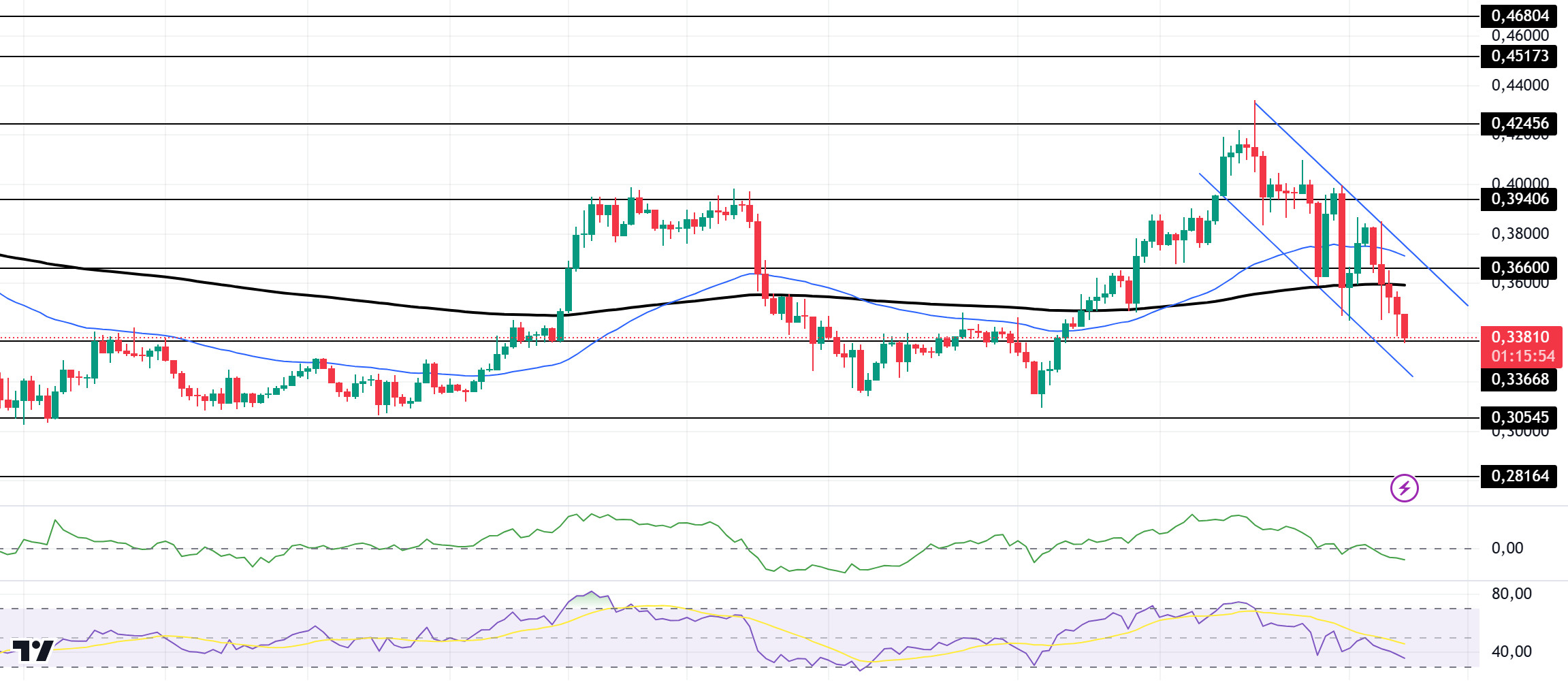Click the TradingView logo
The image size is (1568, 691).
[33, 651]
